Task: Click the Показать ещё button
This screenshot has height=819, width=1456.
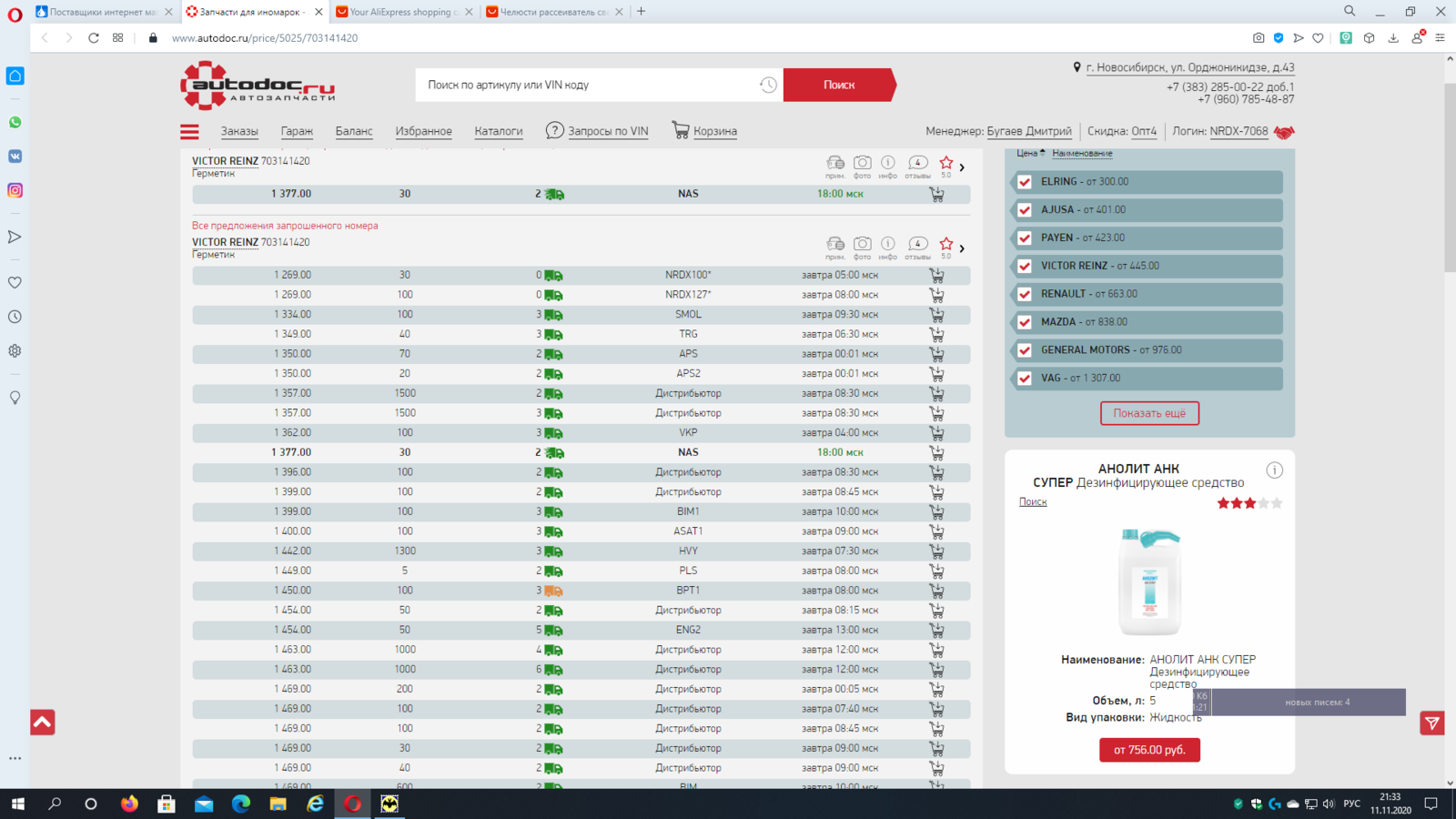Action: click(1149, 413)
